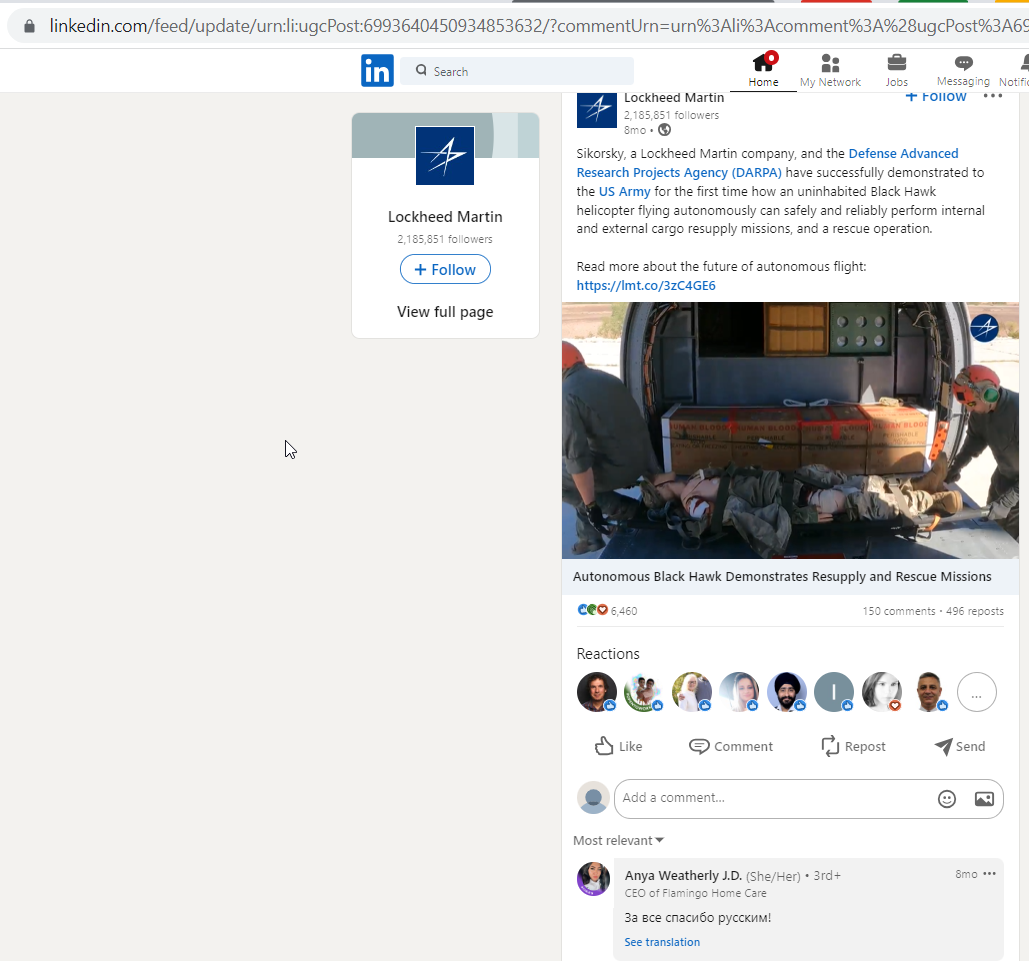Click reactor avatar wearing dark turban
Viewport: 1029px width, 961px height.
click(x=787, y=692)
